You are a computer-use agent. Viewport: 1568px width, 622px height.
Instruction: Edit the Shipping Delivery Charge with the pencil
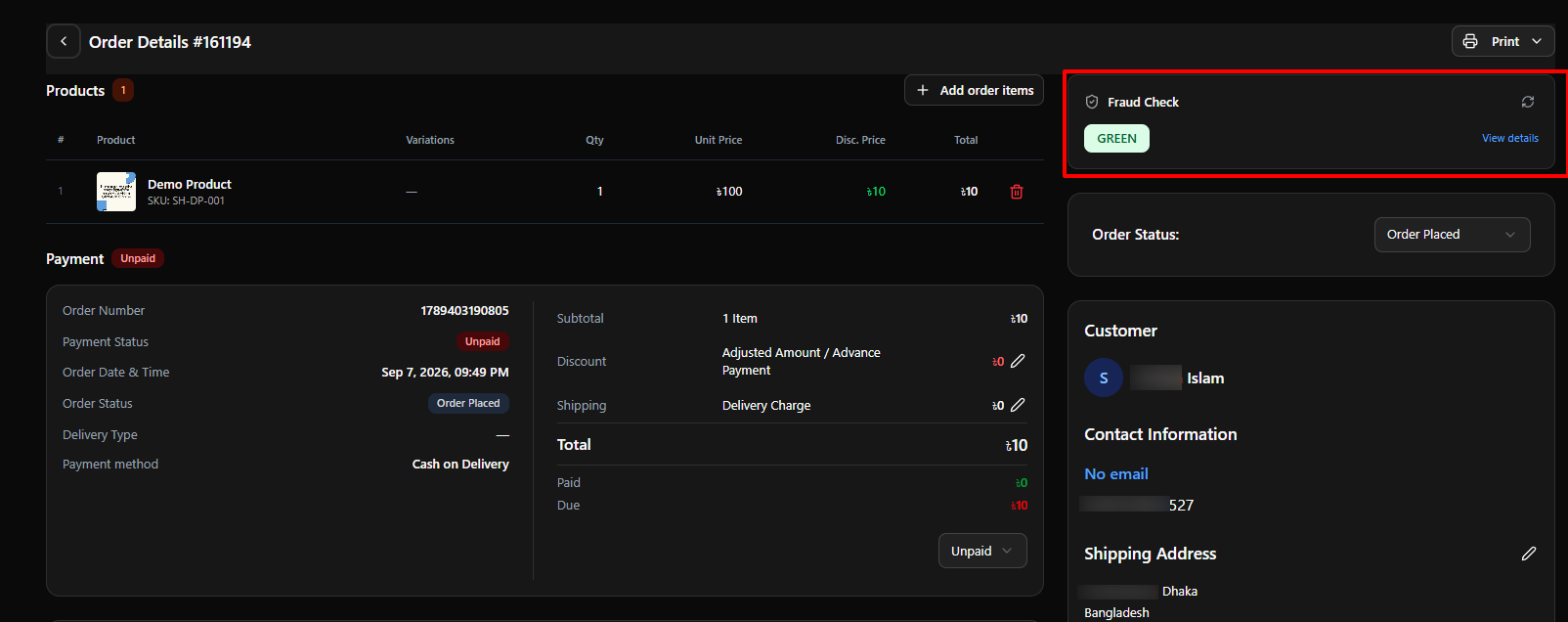(1018, 405)
